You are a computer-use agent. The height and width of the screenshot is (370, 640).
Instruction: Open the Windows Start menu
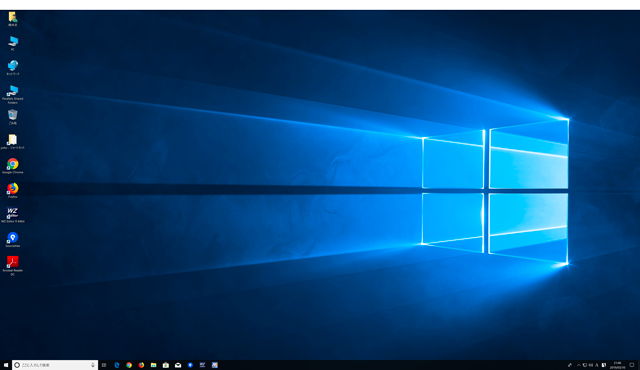click(x=6, y=365)
